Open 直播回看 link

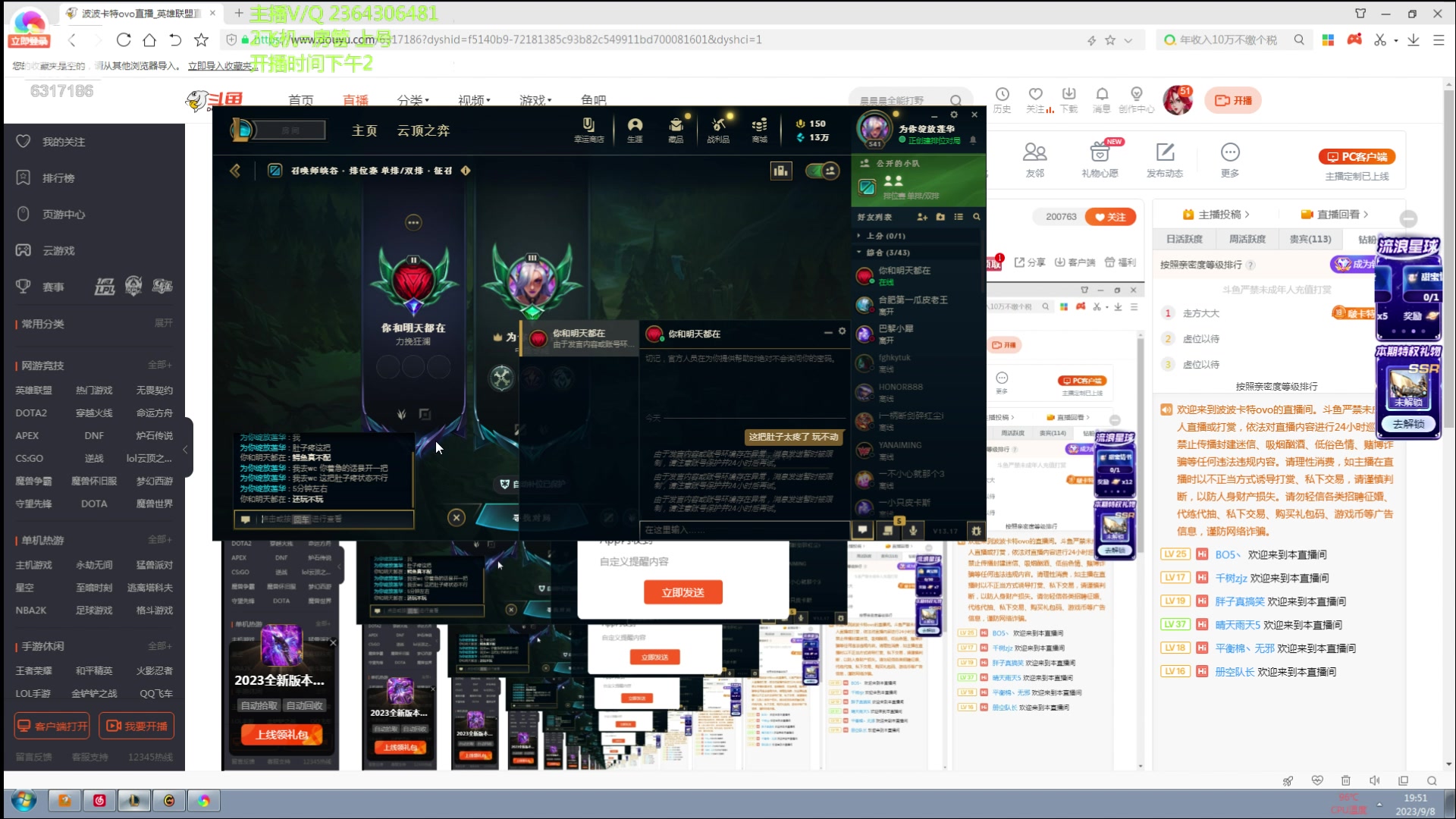(1335, 215)
